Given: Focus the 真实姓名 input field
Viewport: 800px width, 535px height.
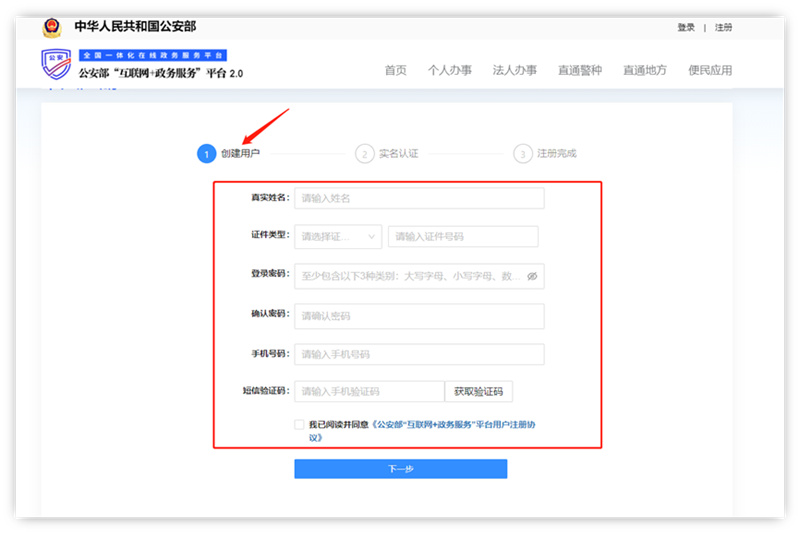Looking at the screenshot, I should 418,198.
